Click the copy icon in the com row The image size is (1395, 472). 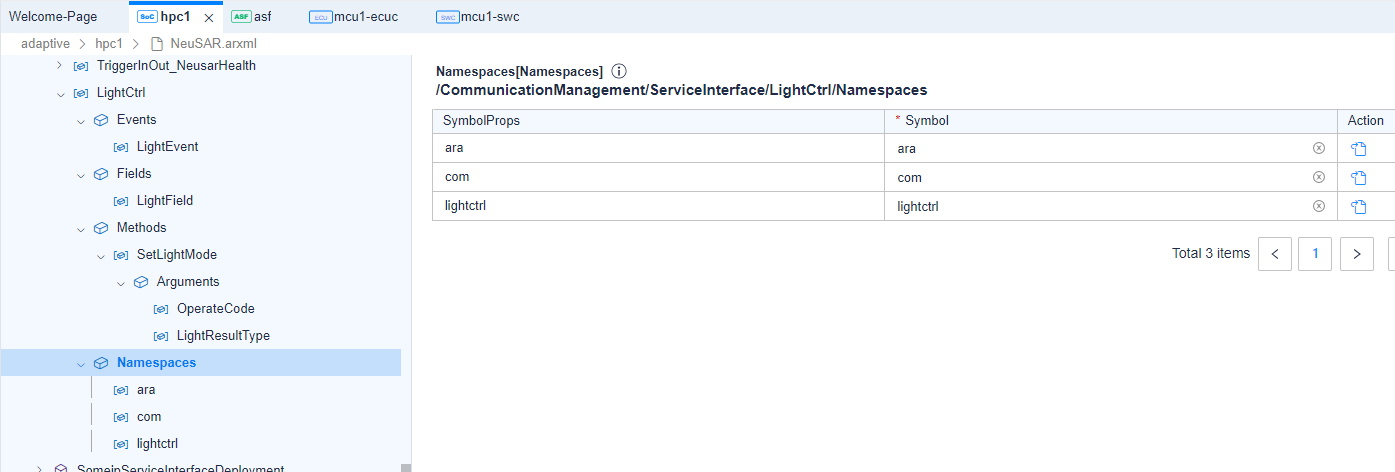[x=1358, y=178]
